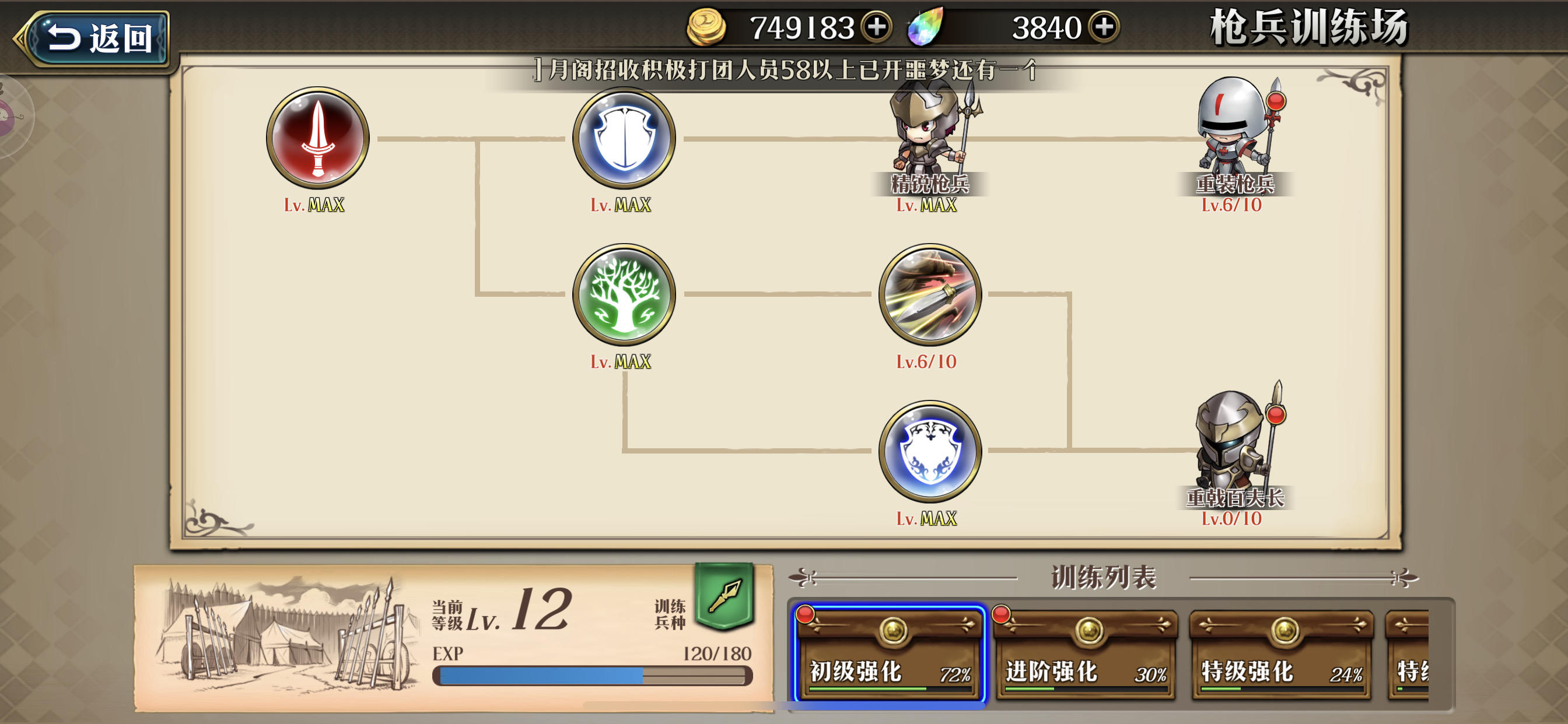The height and width of the screenshot is (724, 1568).
Task: Choose the 重装枪兵 helmeted soldier unit
Action: pyautogui.click(x=1235, y=135)
